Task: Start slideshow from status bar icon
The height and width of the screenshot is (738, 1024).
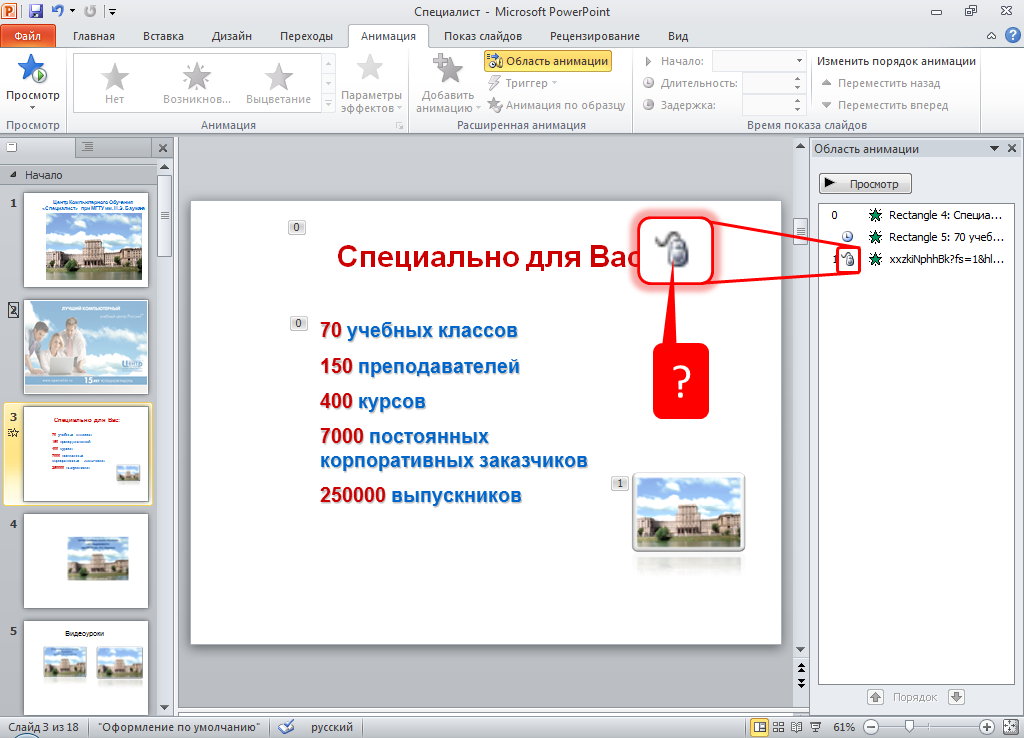Action: 815,726
